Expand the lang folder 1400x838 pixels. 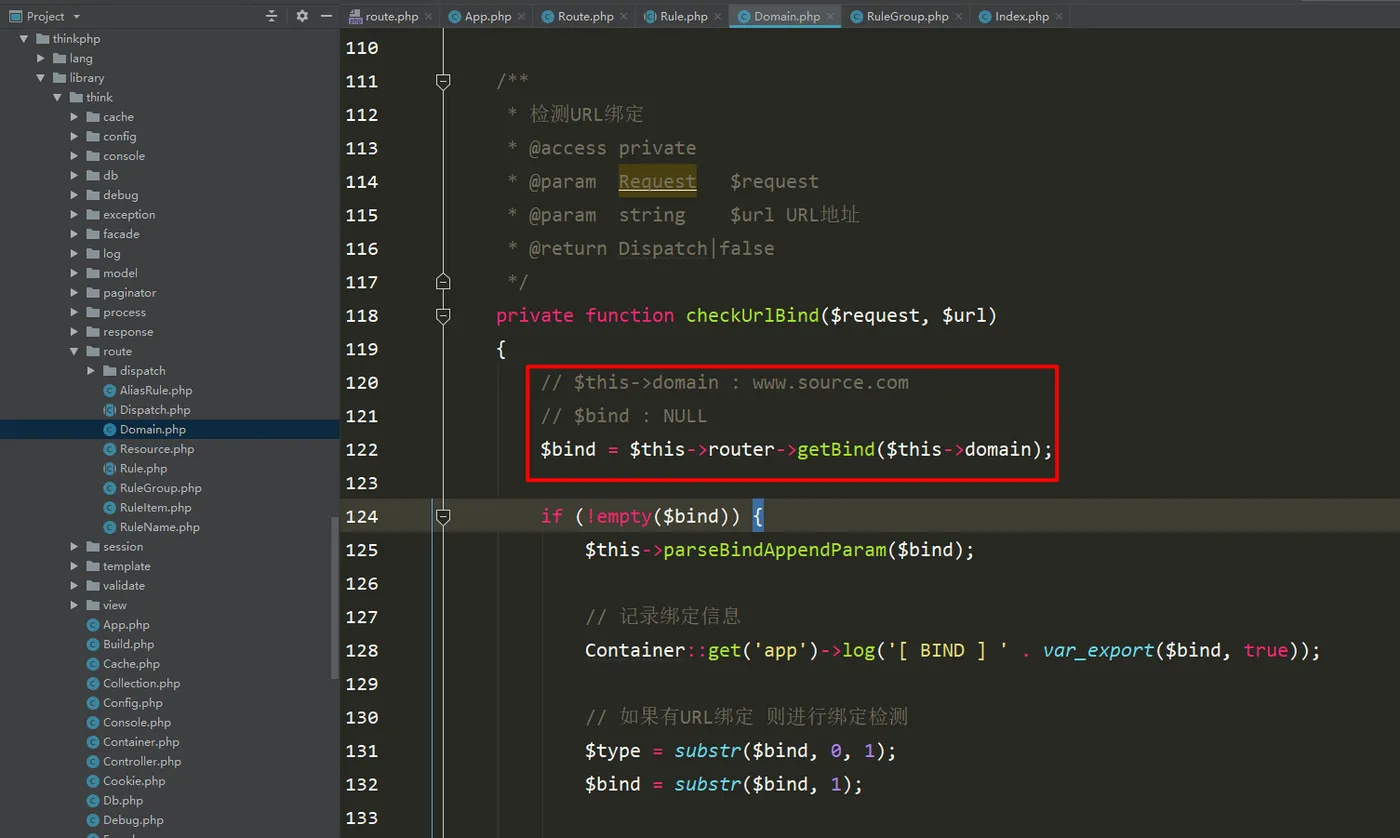point(41,58)
